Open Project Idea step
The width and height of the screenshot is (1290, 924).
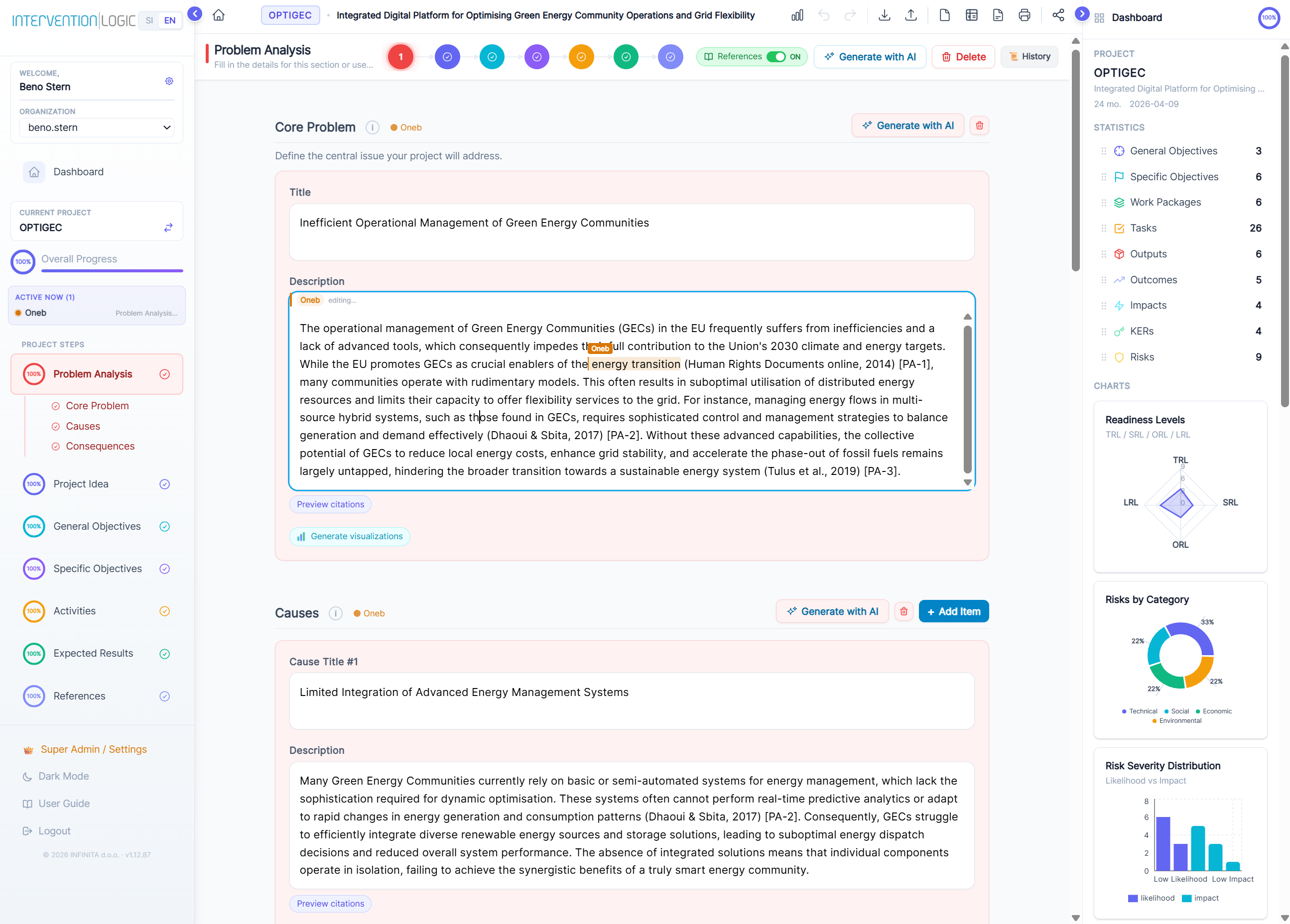tap(97, 484)
